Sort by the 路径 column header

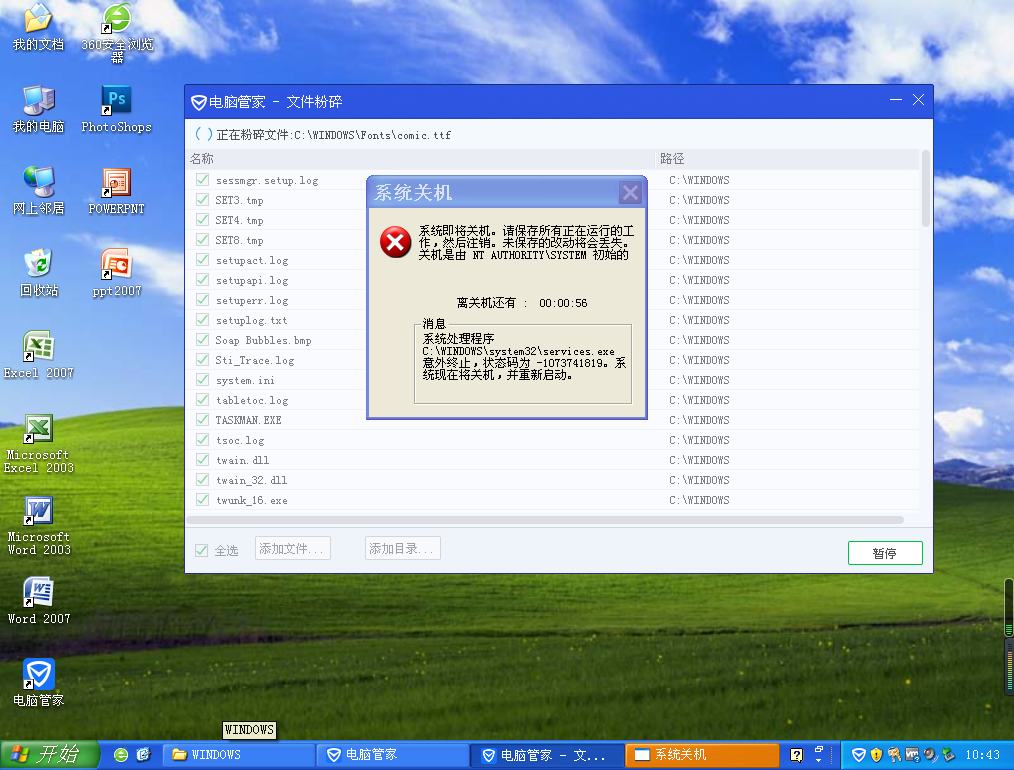point(786,159)
